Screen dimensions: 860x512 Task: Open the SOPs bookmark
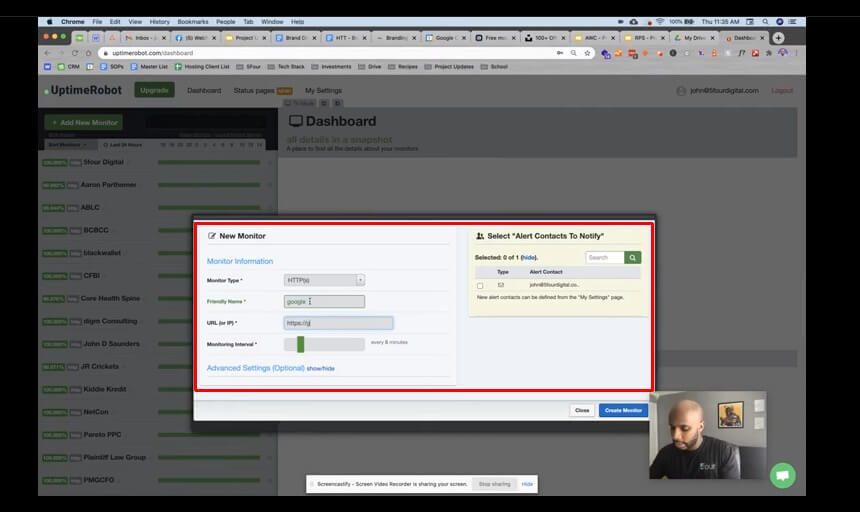[x=111, y=67]
